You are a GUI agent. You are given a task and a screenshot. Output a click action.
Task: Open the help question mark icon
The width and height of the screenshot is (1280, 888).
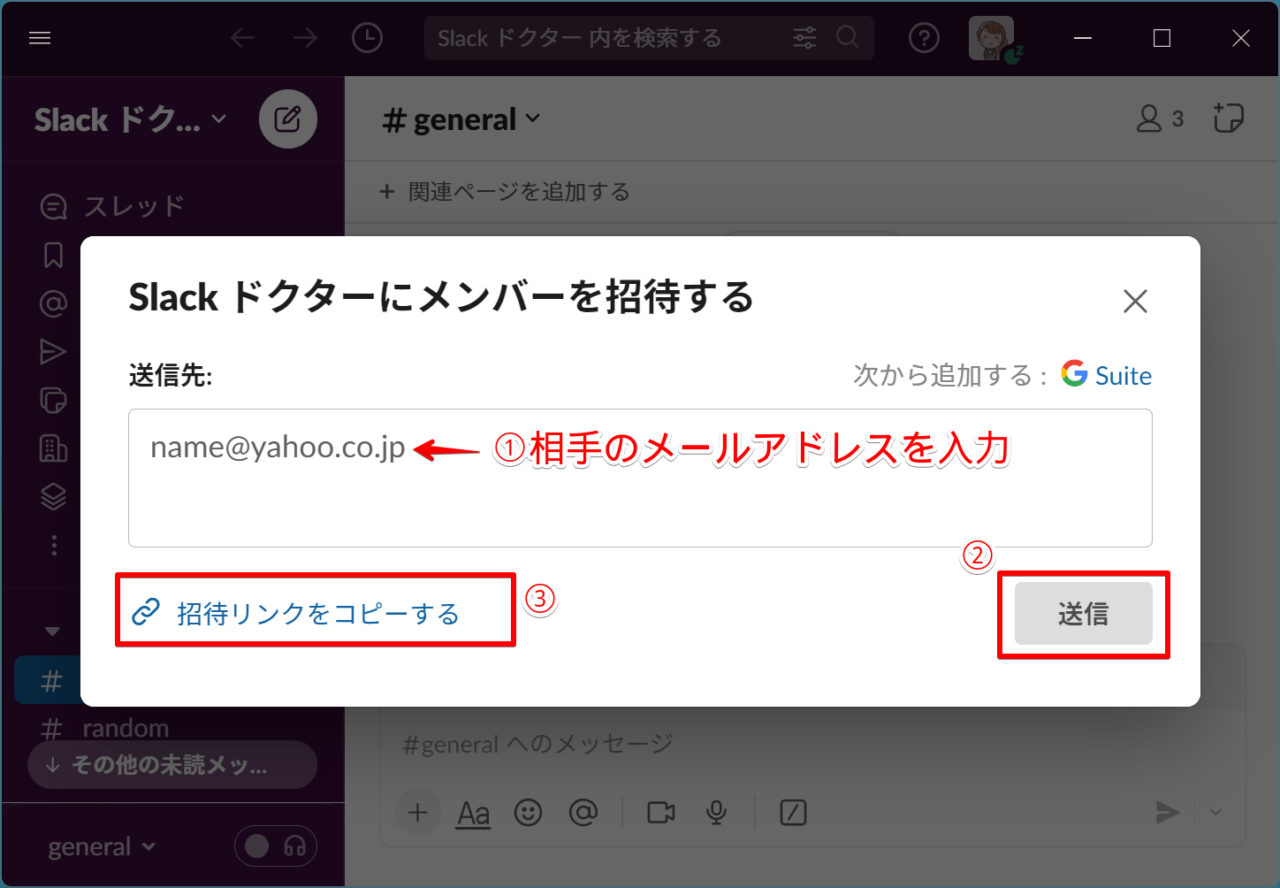coord(924,38)
